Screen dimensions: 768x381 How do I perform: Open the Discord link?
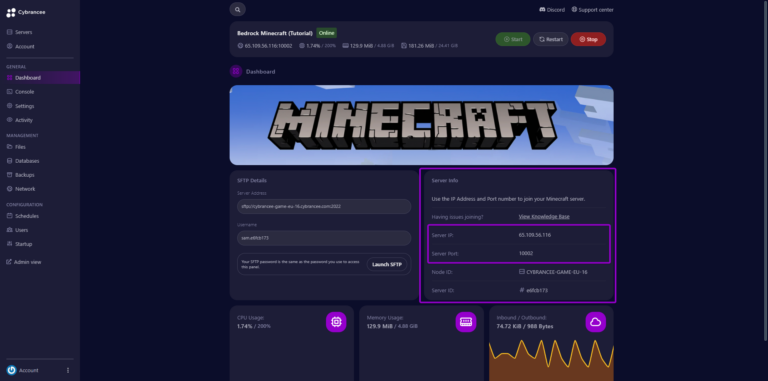click(x=552, y=10)
